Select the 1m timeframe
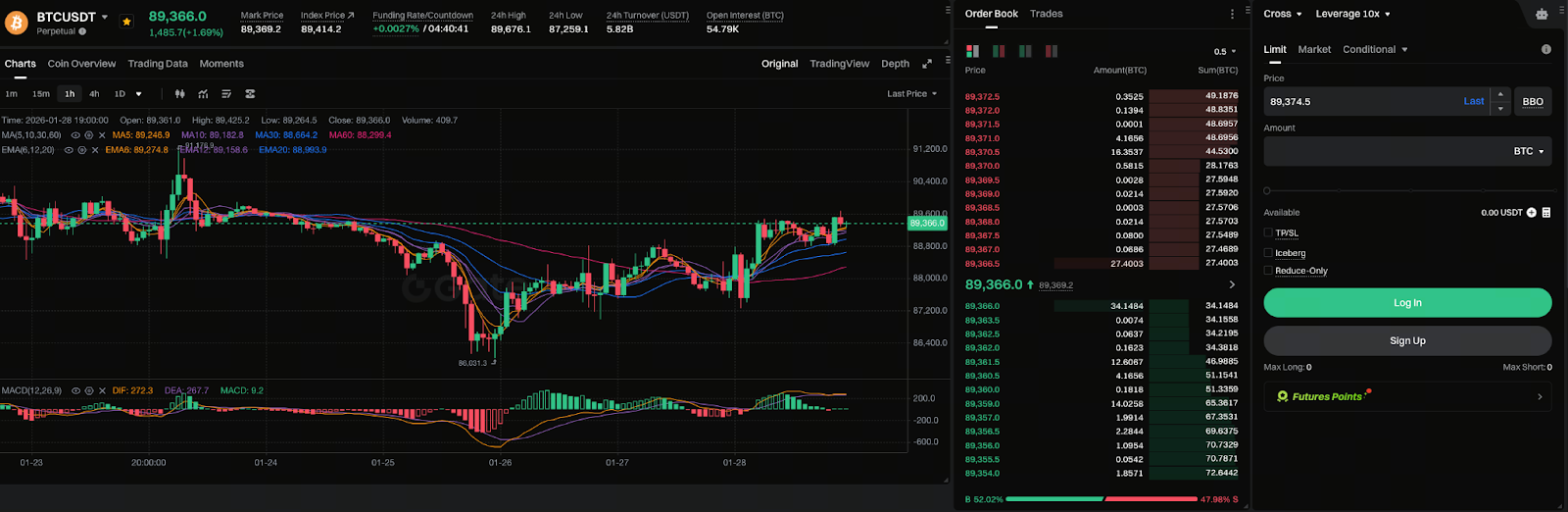The image size is (1568, 512). (12, 94)
